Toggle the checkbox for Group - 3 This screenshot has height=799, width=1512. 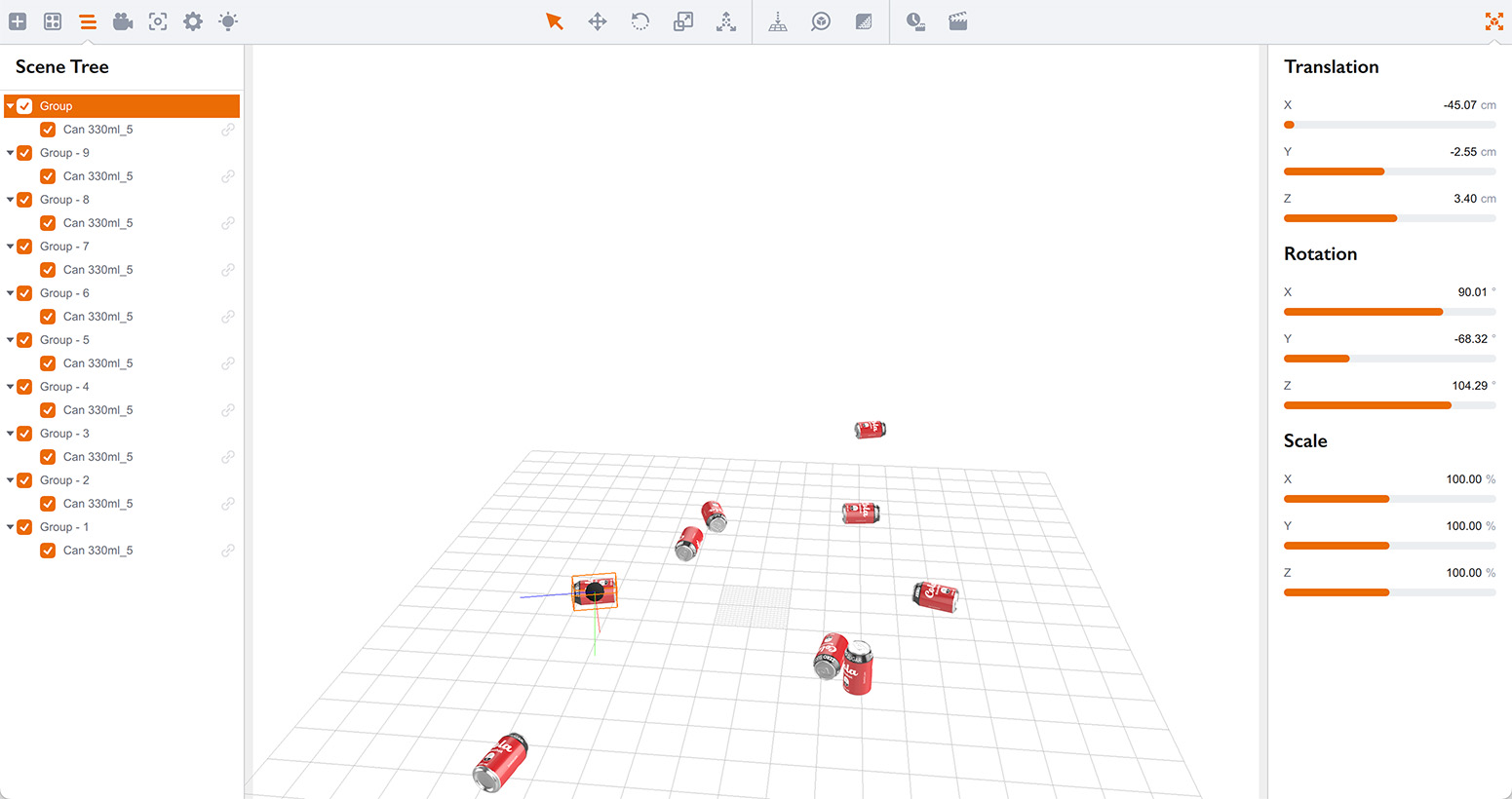(24, 433)
